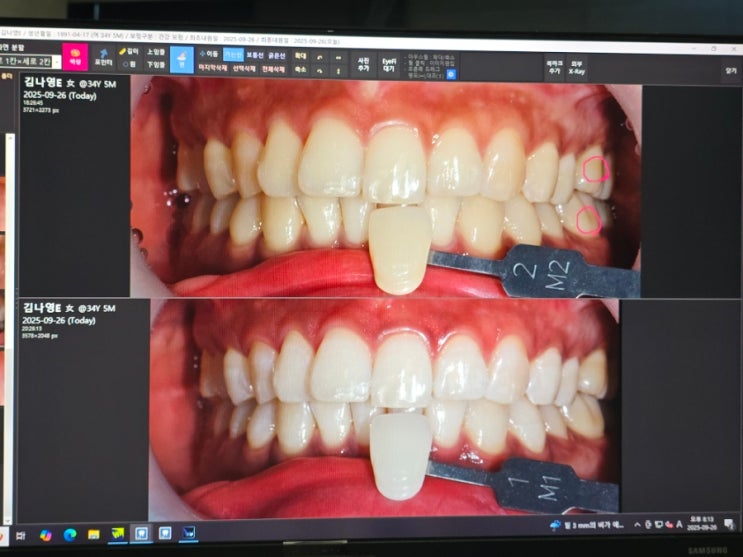Click the horizontal flip icon
The width and height of the screenshot is (743, 557).
338,57
